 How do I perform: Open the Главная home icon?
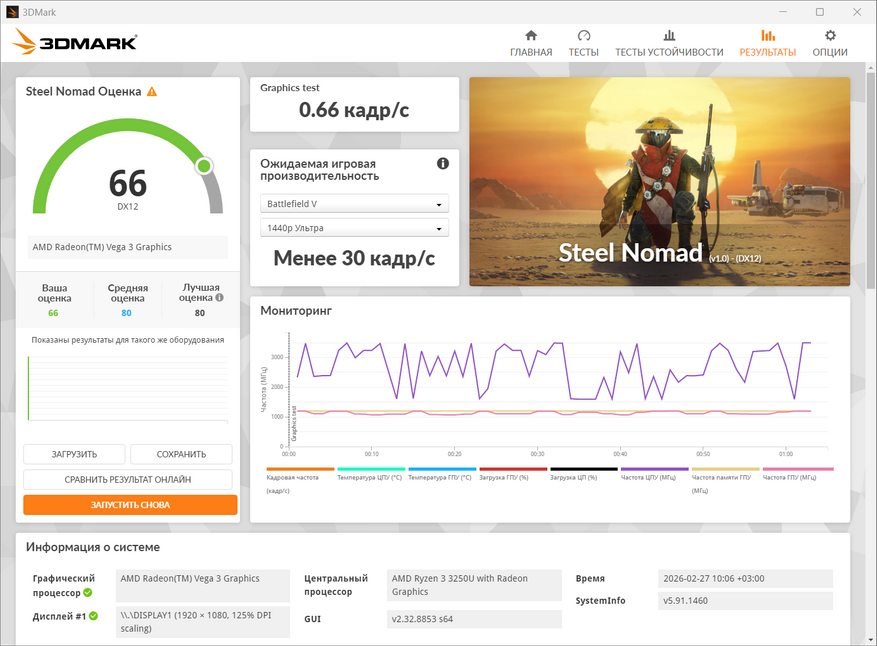(531, 35)
